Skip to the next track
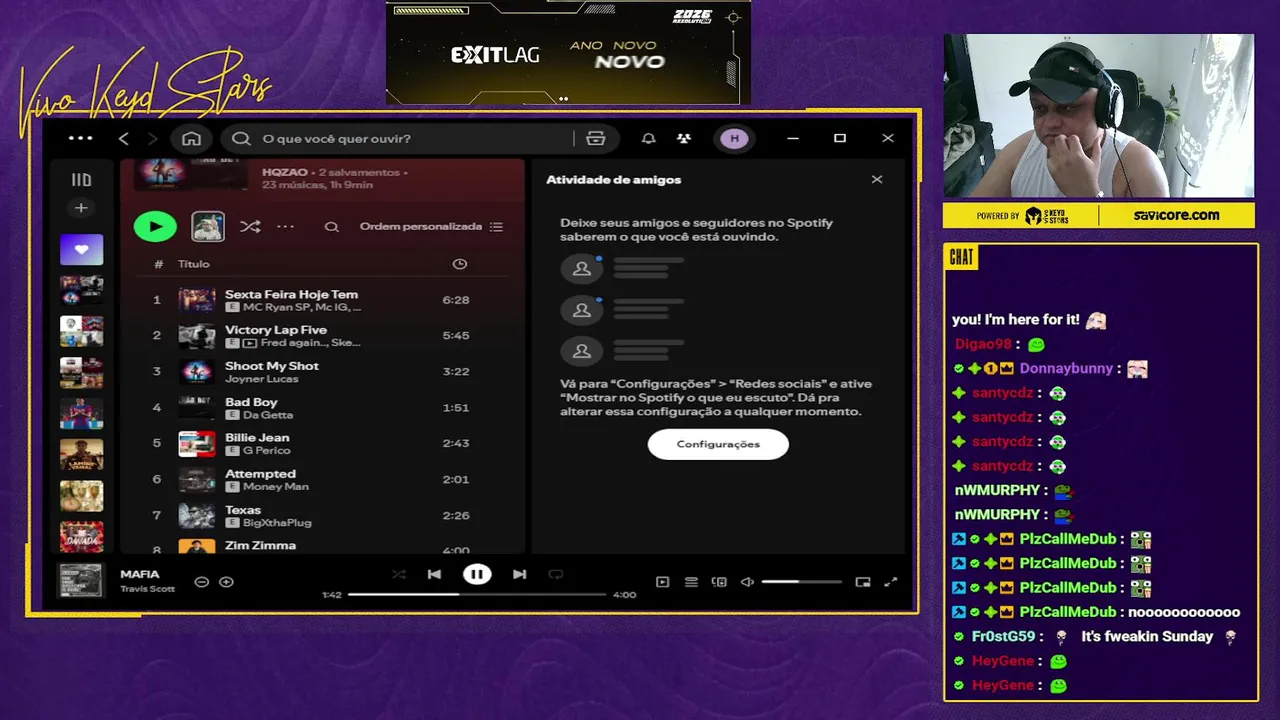Screen dimensions: 1280x720 tap(519, 574)
